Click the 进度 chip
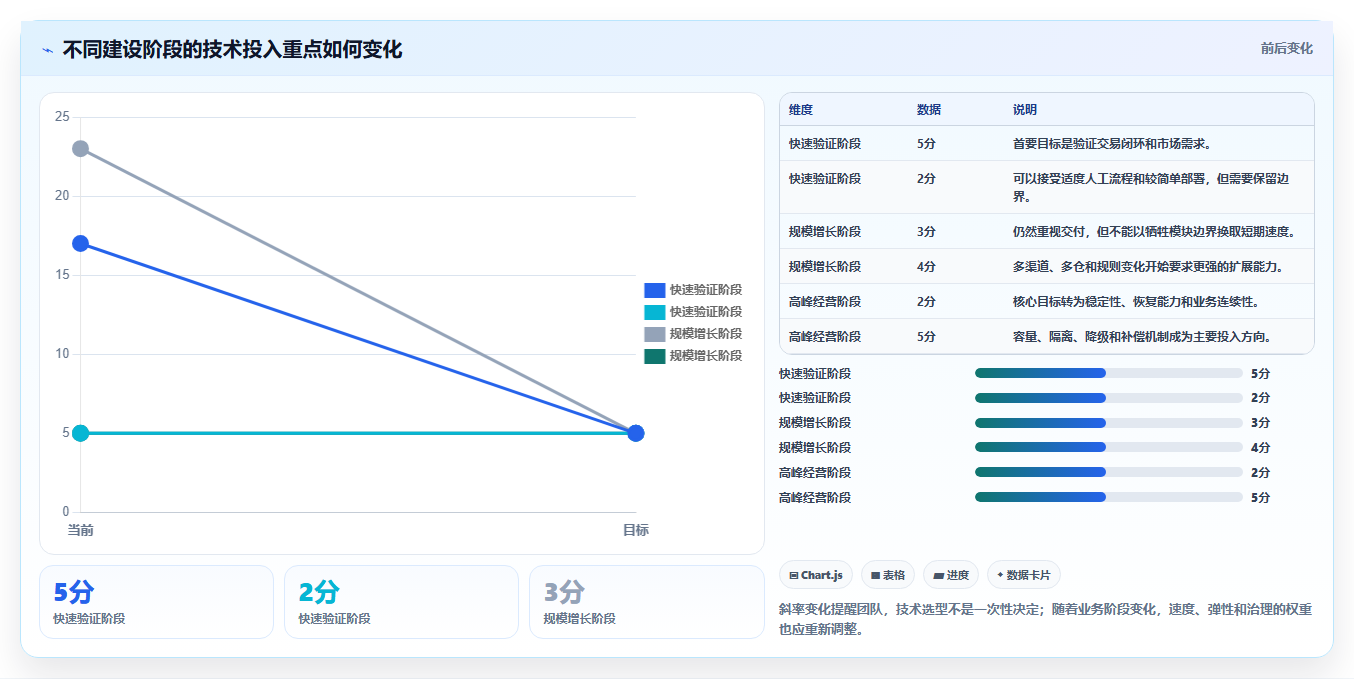The width and height of the screenshot is (1354, 679). 951,575
